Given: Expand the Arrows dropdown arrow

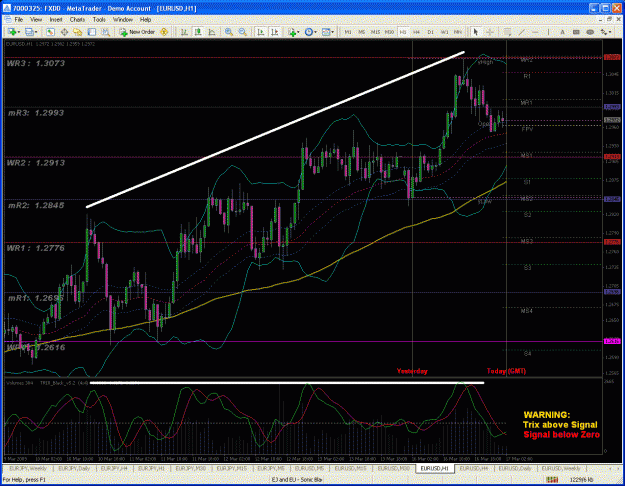Looking at the screenshot, I should click(x=609, y=32).
